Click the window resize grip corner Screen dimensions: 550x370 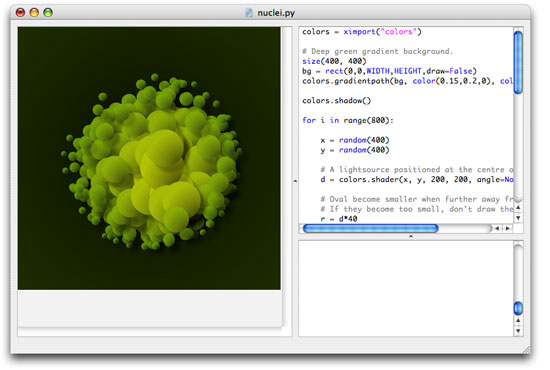tap(526, 350)
